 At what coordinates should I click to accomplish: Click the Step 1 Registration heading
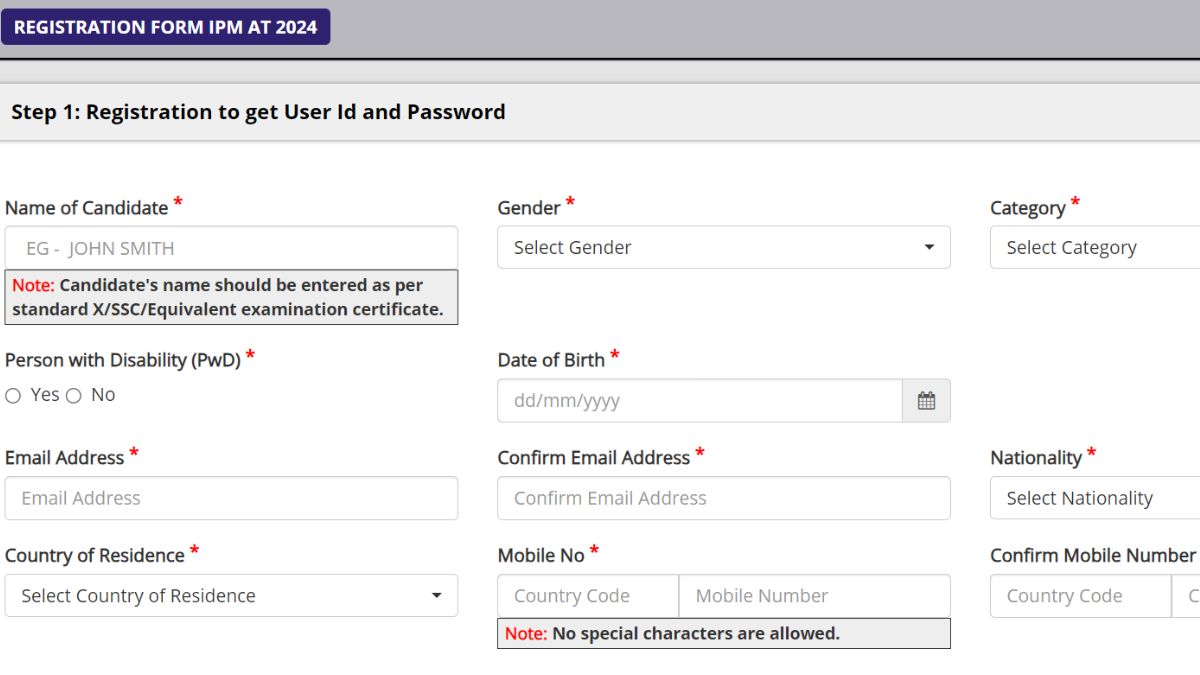pos(258,112)
